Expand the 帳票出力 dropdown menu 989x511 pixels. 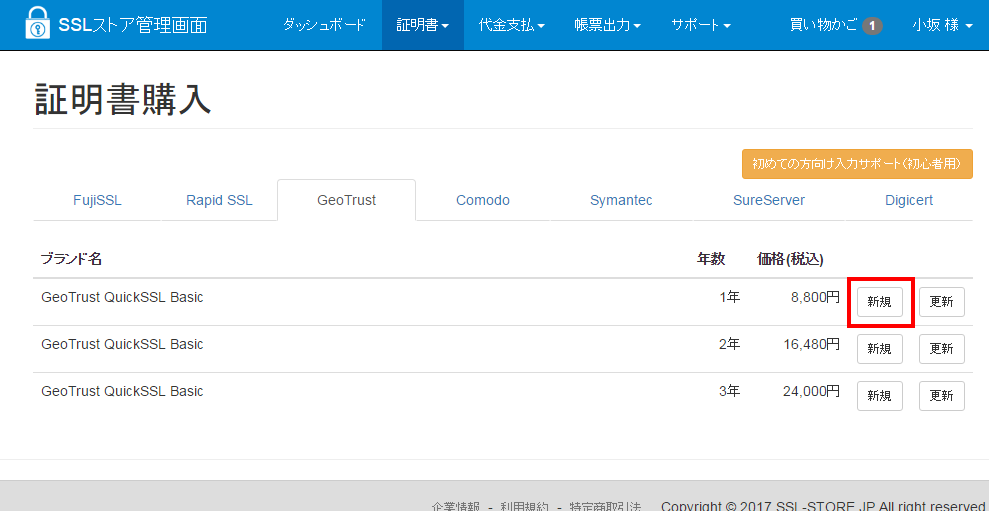click(607, 25)
